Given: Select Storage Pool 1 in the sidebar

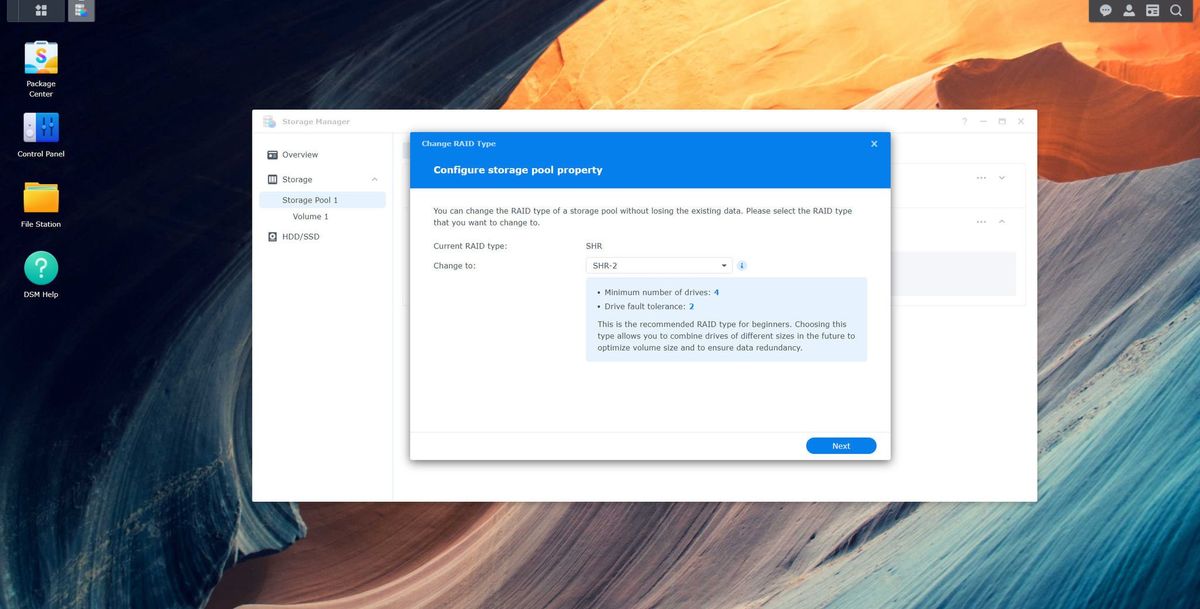Looking at the screenshot, I should click(309, 199).
